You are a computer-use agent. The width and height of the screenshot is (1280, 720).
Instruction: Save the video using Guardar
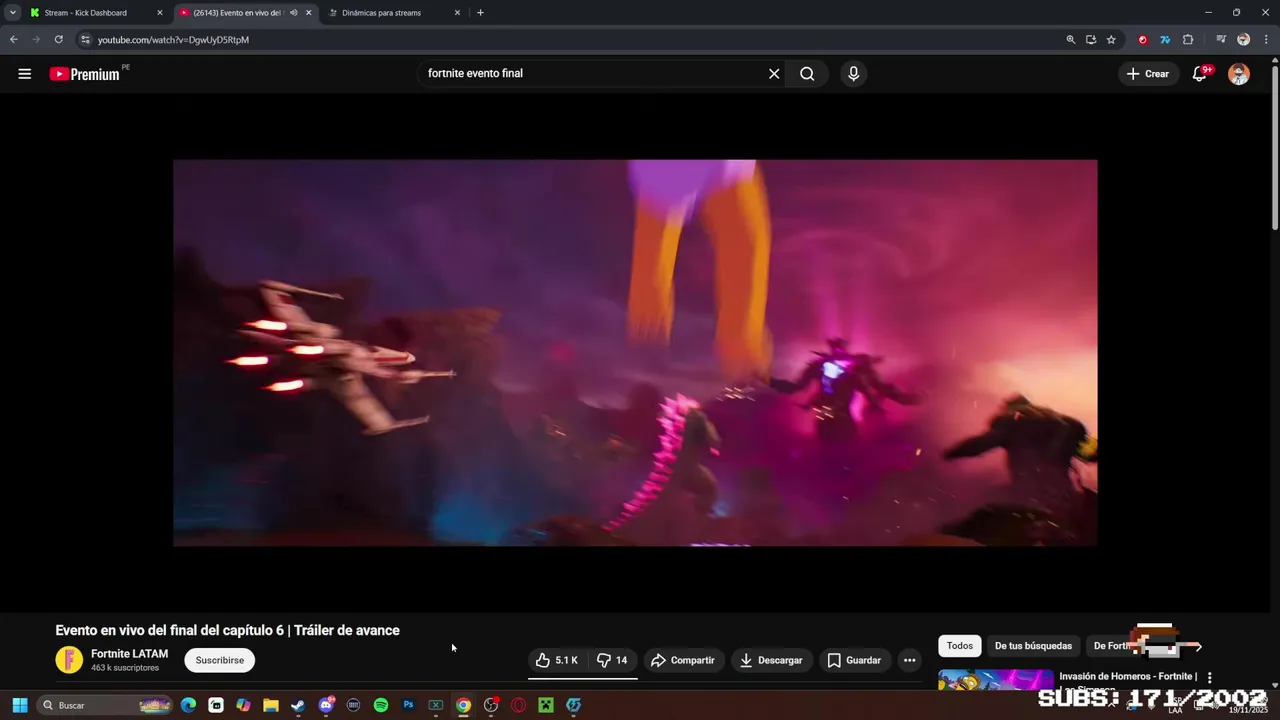point(854,660)
